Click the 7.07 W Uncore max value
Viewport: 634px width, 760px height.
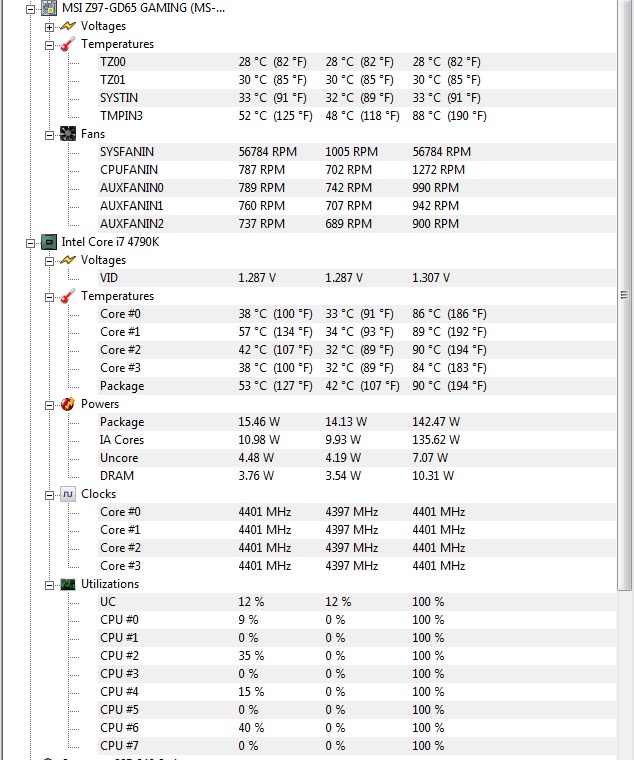click(x=430, y=458)
